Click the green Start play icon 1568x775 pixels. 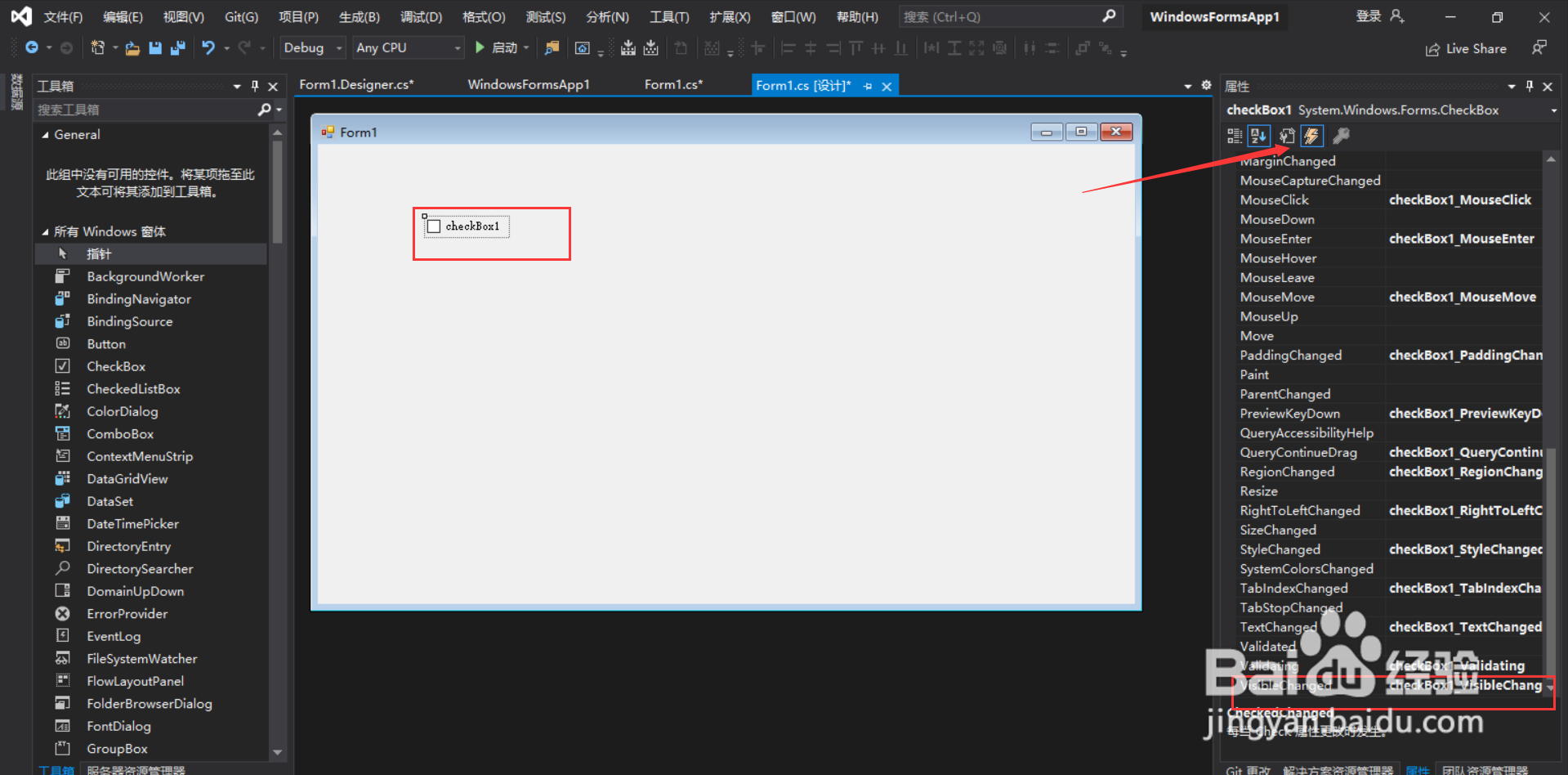tap(480, 48)
